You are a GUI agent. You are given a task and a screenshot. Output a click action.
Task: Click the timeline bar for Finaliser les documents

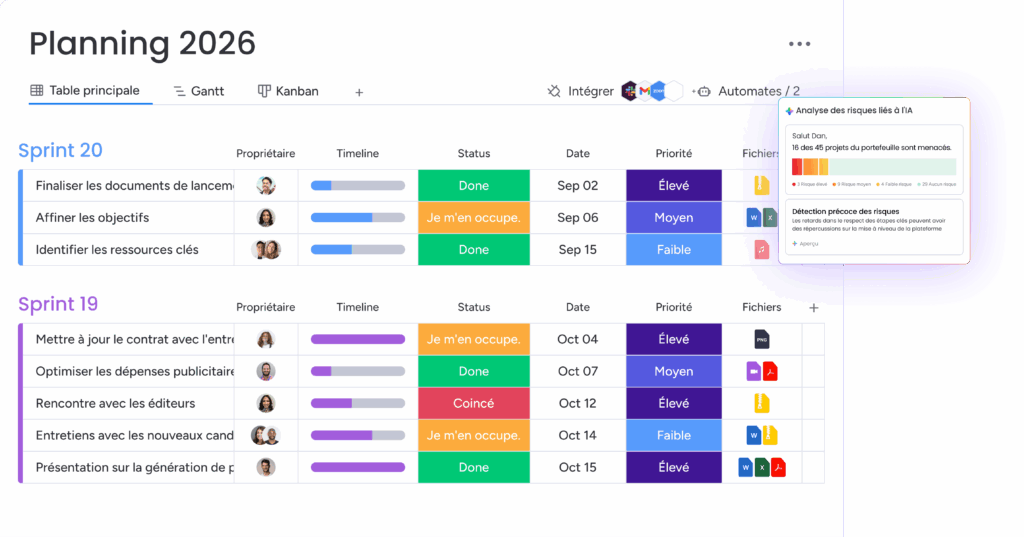coord(358,186)
